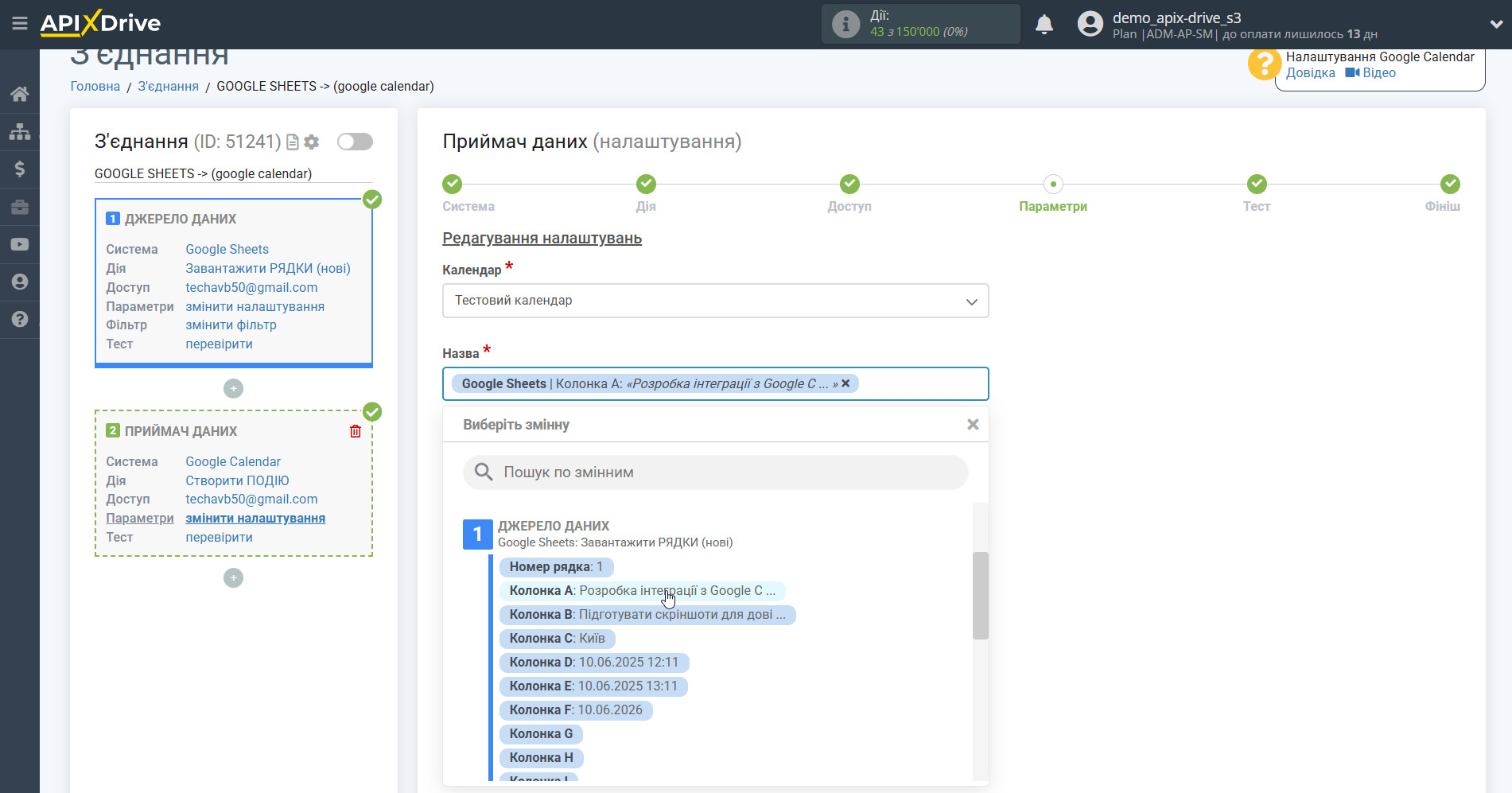Viewport: 1512px width, 793px height.
Task: Open the billing dollar sidebar icon
Action: 20,169
